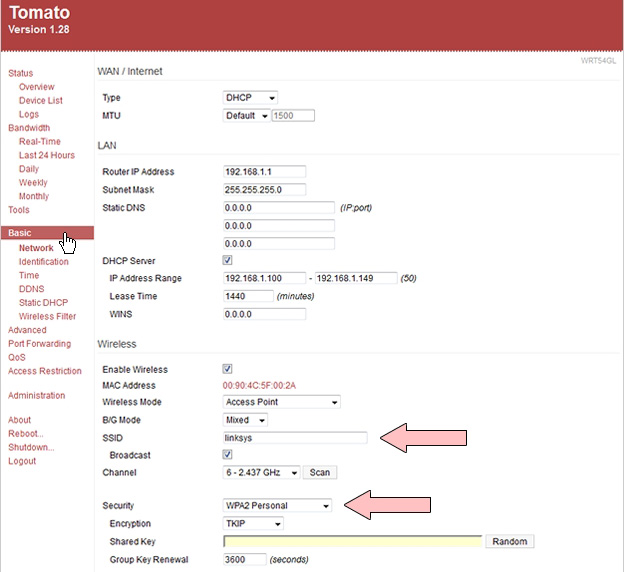Click the SSID text field

[x=295, y=437]
